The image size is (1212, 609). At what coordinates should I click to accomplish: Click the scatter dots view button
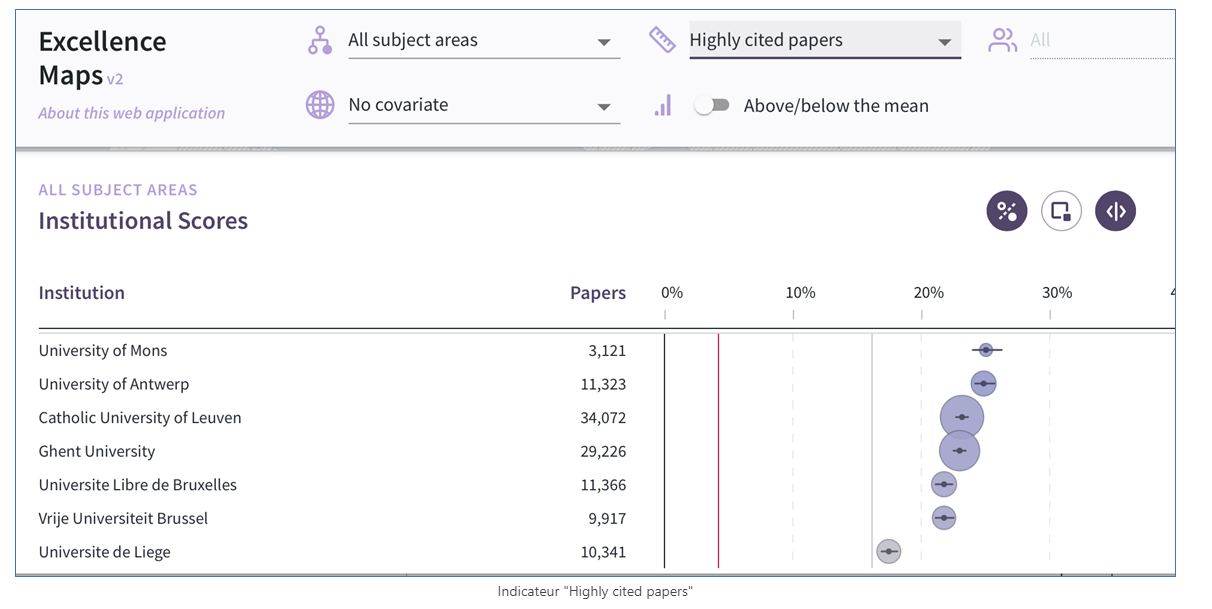coord(1007,211)
